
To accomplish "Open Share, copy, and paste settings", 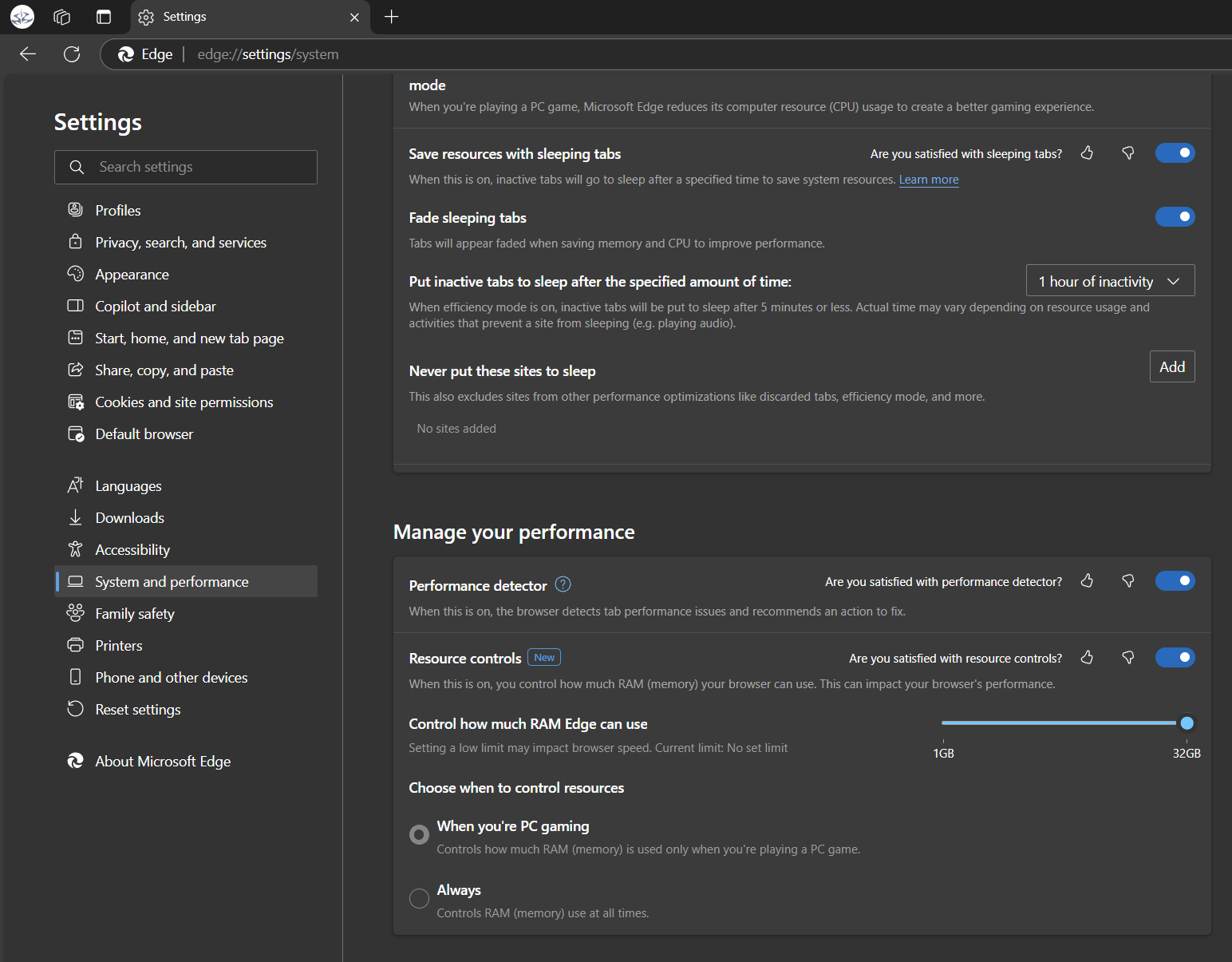I will (186, 370).
